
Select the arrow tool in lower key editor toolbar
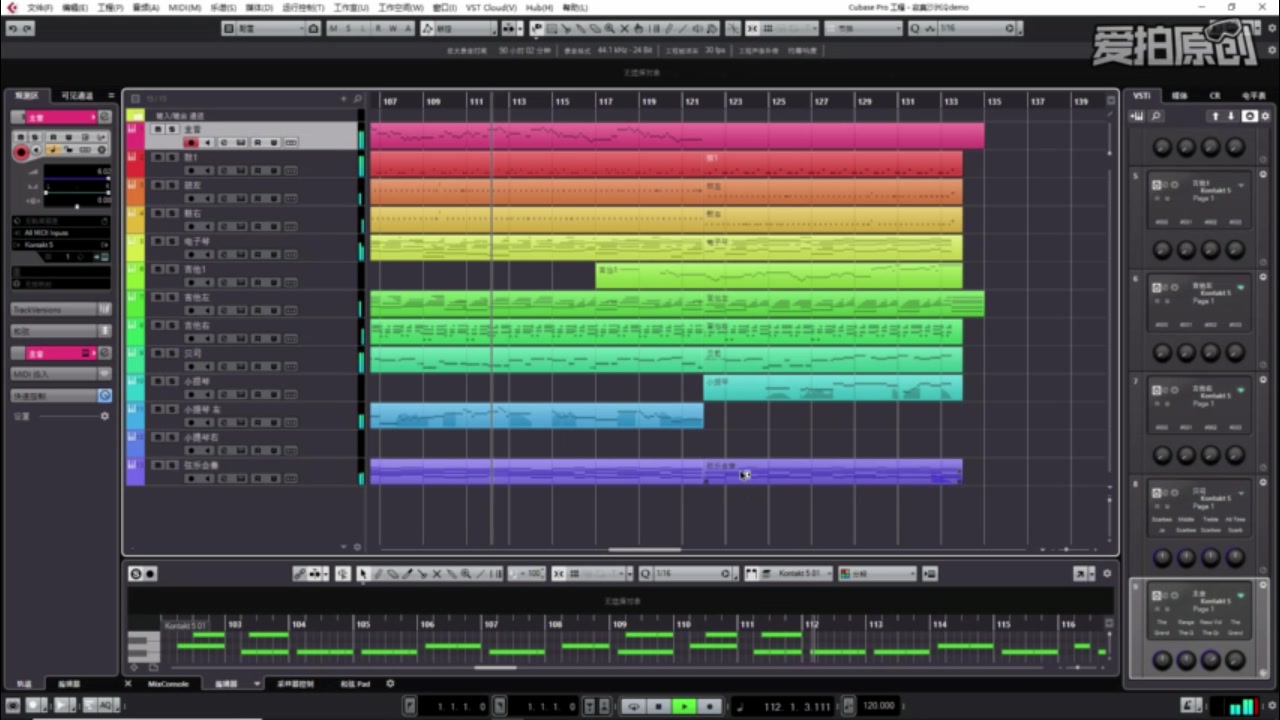pyautogui.click(x=363, y=574)
